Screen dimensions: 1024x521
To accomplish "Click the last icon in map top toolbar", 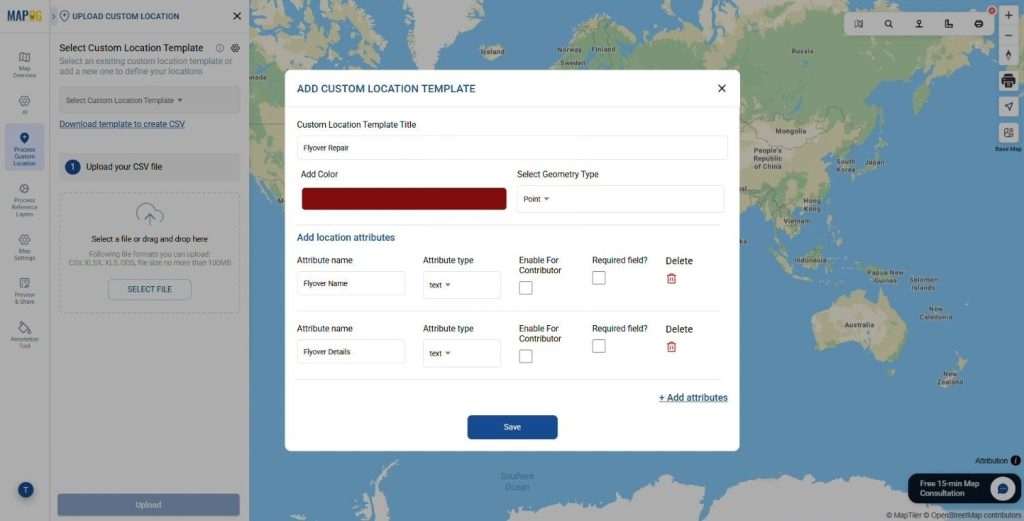I will [x=978, y=24].
